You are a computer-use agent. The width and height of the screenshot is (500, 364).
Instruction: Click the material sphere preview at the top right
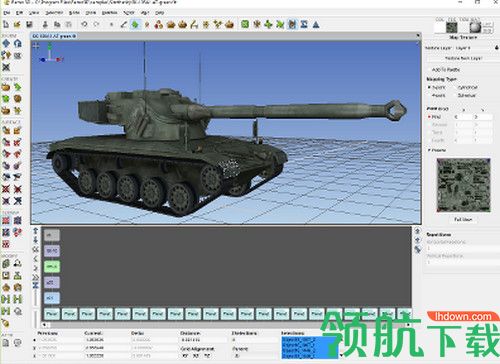[476, 27]
